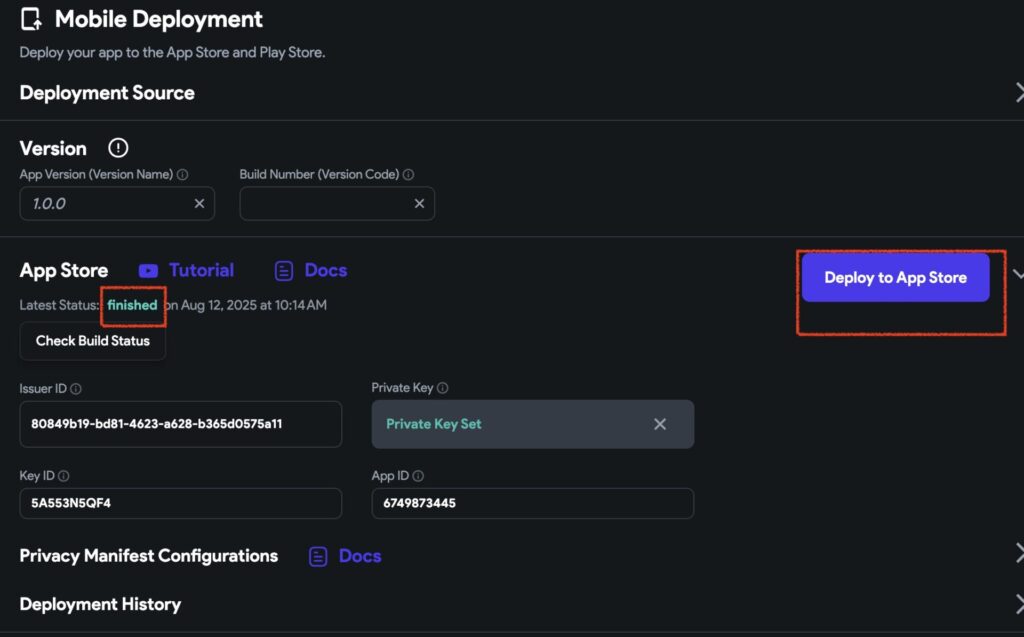This screenshot has height=637, width=1024.
Task: Click the finished status text
Action: tap(133, 305)
